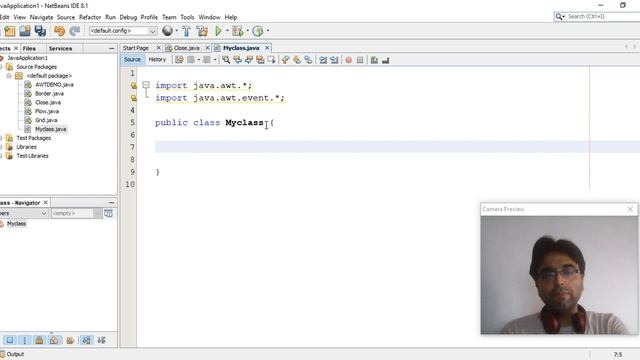Image resolution: width=640 pixels, height=360 pixels.
Task: Minimize the Projects panel group
Action: [x=112, y=48]
